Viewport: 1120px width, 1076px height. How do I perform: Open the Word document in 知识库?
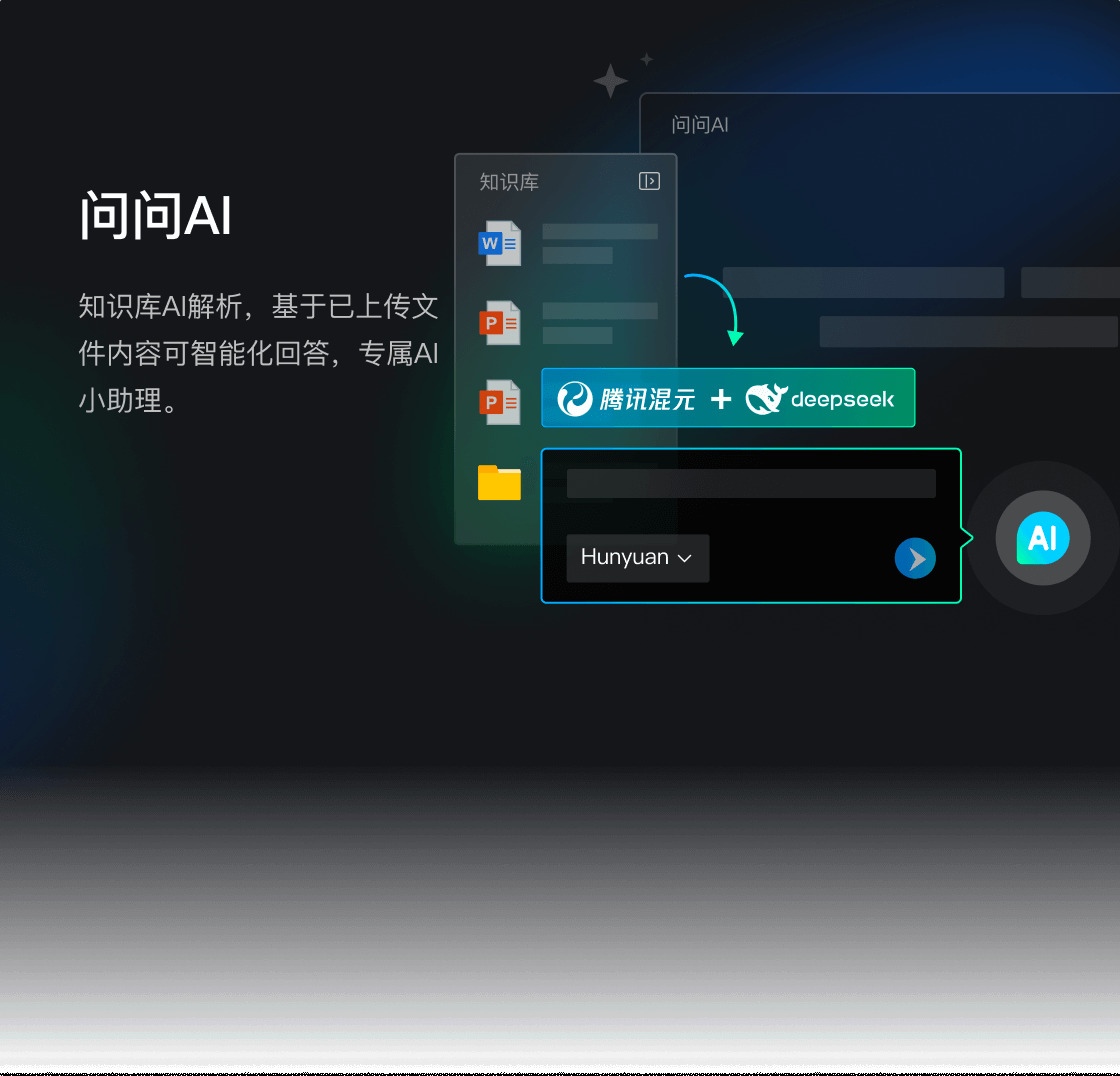[499, 243]
